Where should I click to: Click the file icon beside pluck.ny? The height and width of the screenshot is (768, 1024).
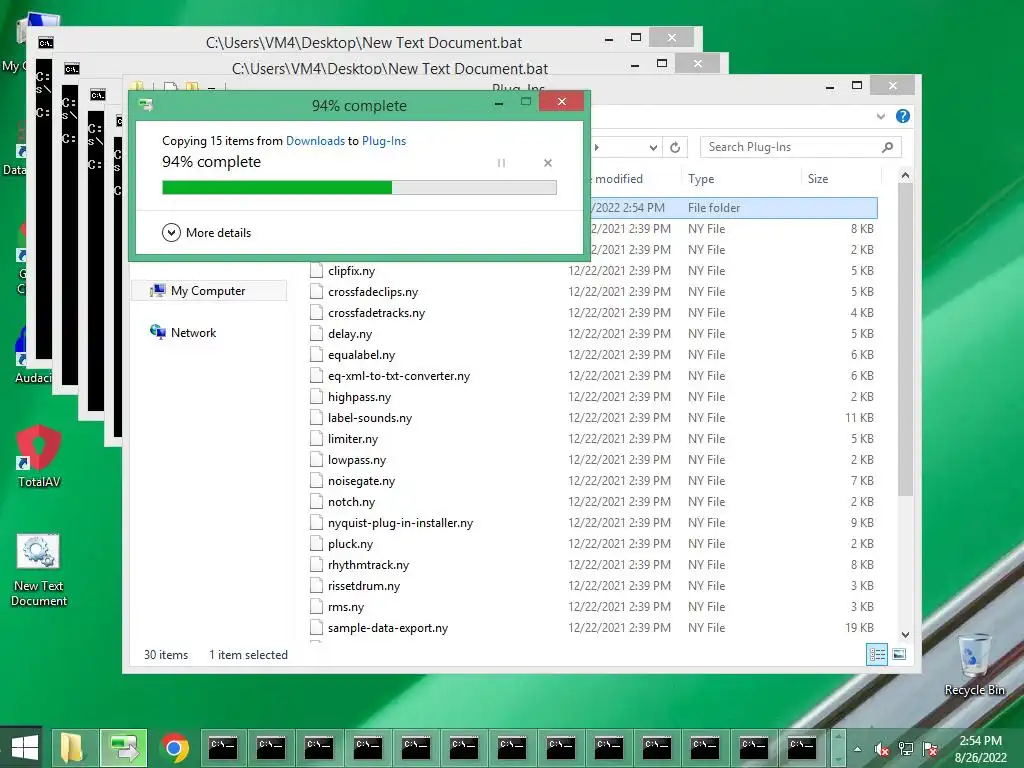point(316,543)
